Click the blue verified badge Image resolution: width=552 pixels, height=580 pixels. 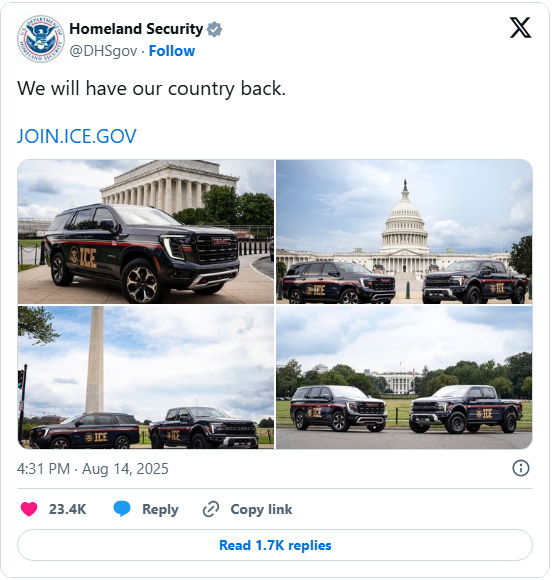(x=214, y=29)
